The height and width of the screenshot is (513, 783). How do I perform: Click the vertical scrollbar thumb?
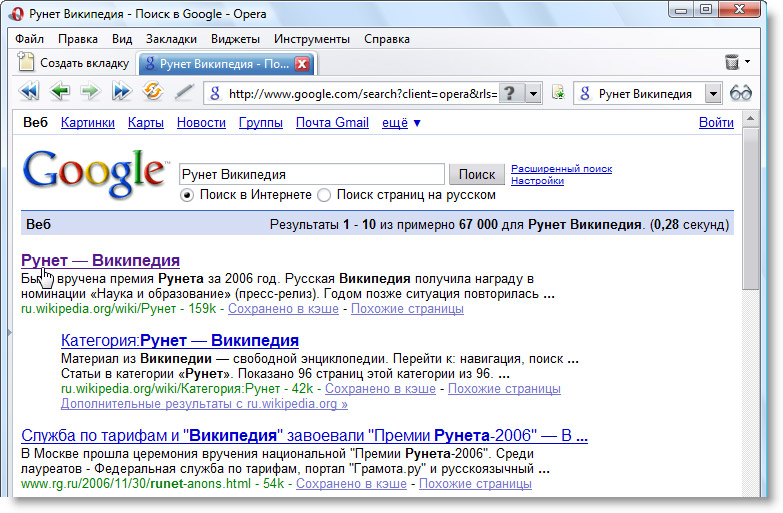click(750, 209)
